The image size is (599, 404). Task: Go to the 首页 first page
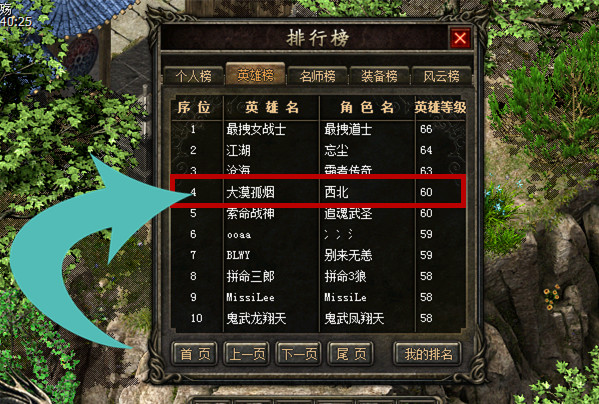pyautogui.click(x=195, y=354)
